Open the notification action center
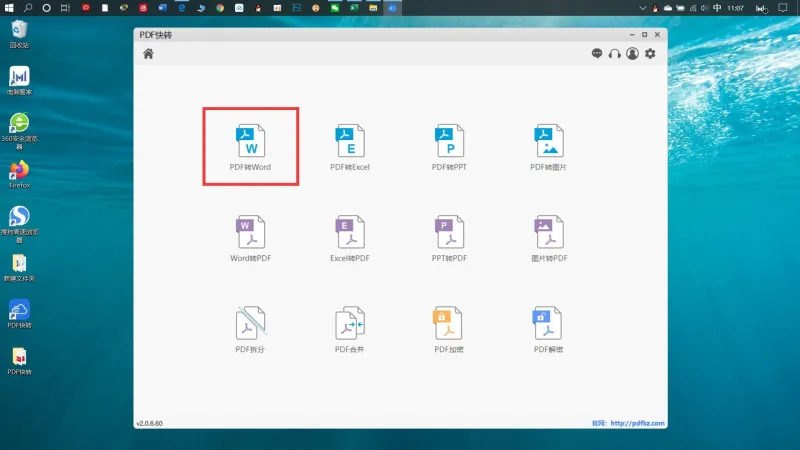This screenshot has height=450, width=800. (x=783, y=8)
